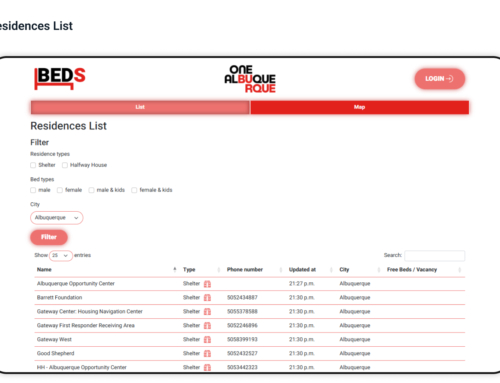Click shelter icon in Gateway Center Housing Navigation row
The height and width of the screenshot is (383, 500).
207,312
